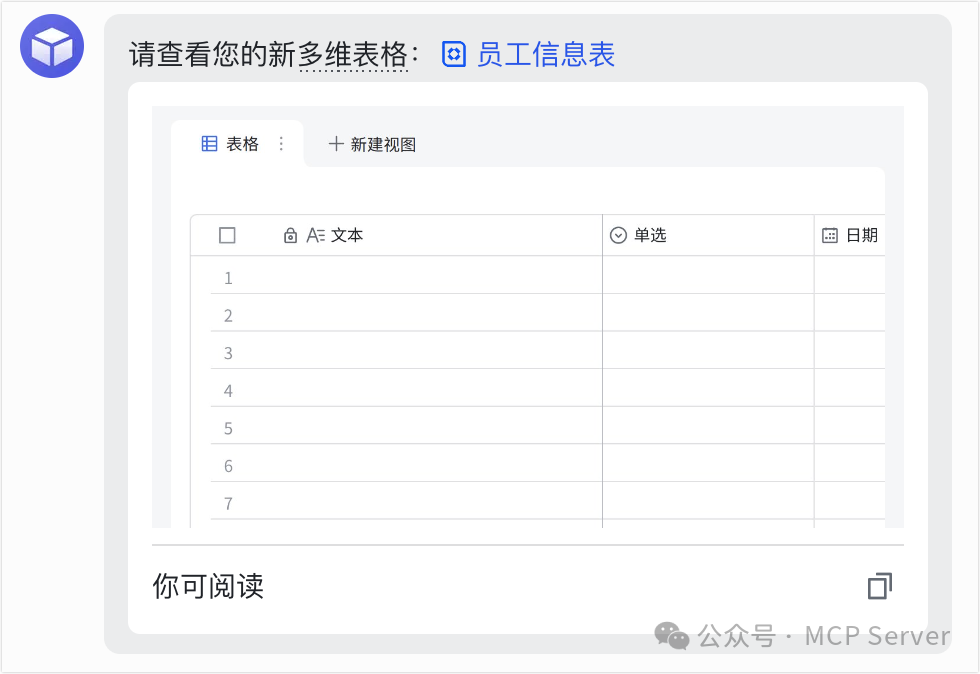
Task: Click the table view icon on 表格 tab
Action: coord(209,143)
